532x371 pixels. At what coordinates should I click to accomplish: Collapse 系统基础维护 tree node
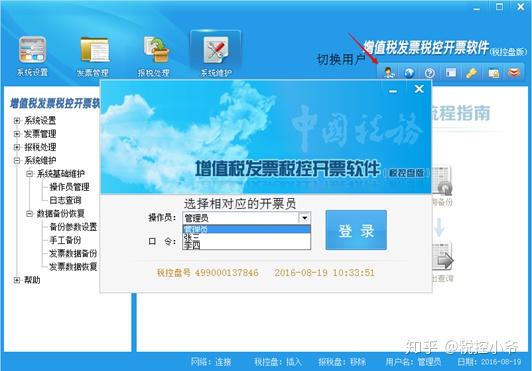point(30,174)
